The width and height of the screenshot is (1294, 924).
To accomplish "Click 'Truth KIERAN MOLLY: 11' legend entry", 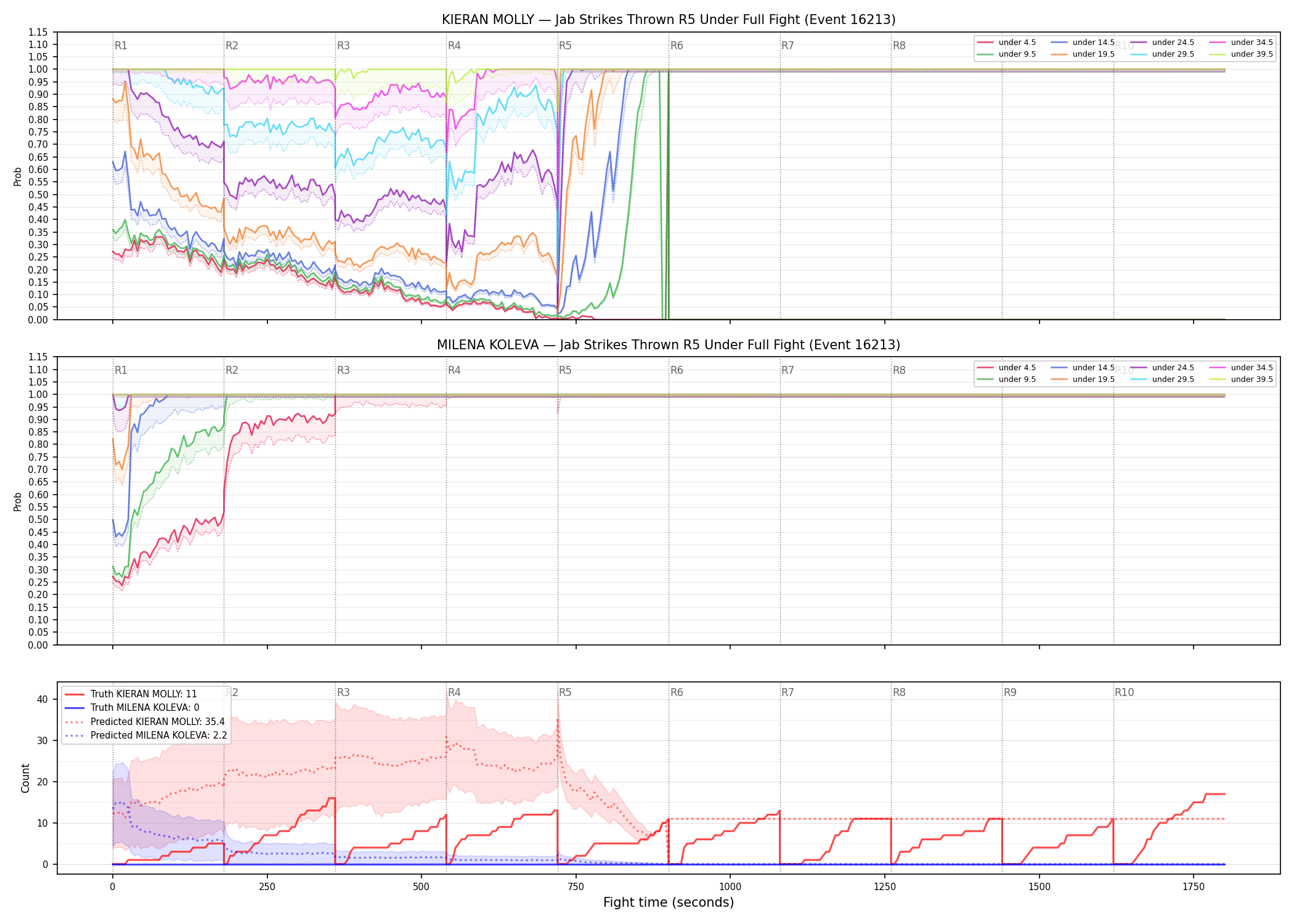I will (x=131, y=694).
